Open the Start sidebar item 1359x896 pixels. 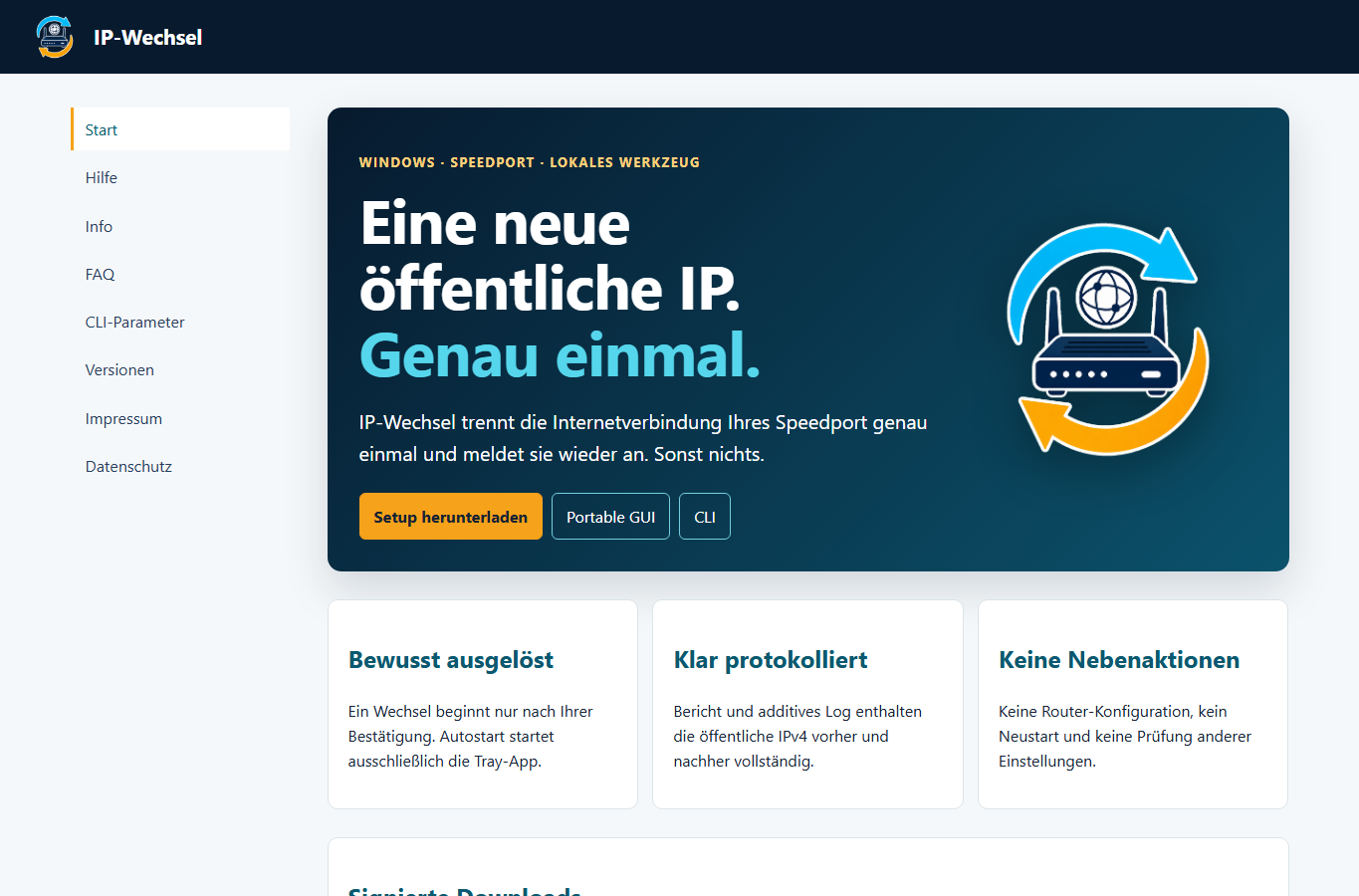pyautogui.click(x=180, y=129)
